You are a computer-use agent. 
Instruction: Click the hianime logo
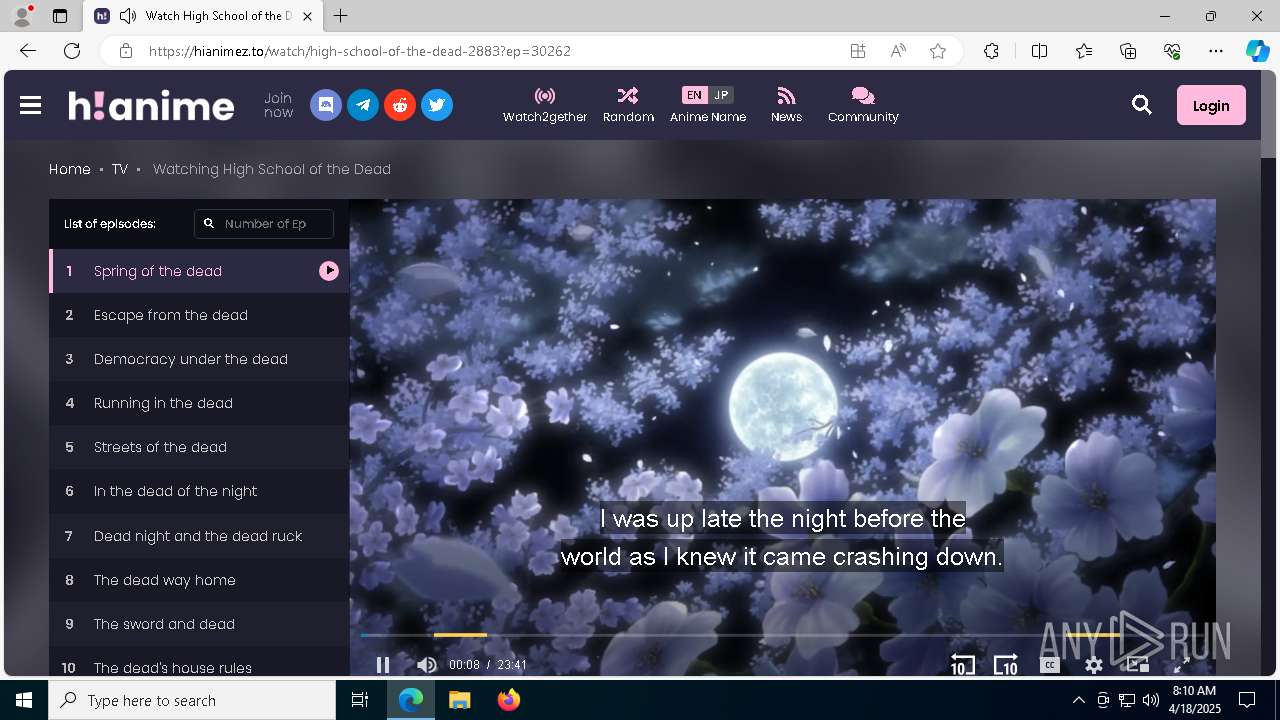(x=151, y=105)
